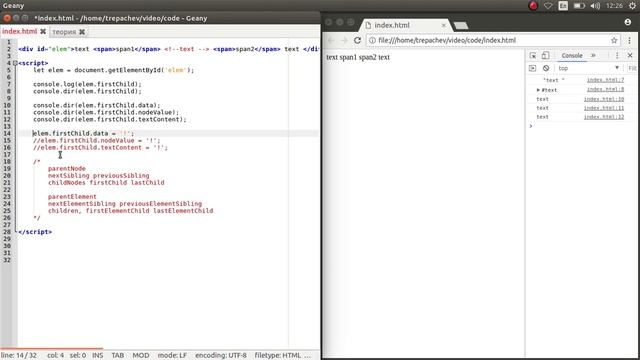Close the DevTools panel
The height and width of the screenshot is (360, 640).
[x=630, y=56]
